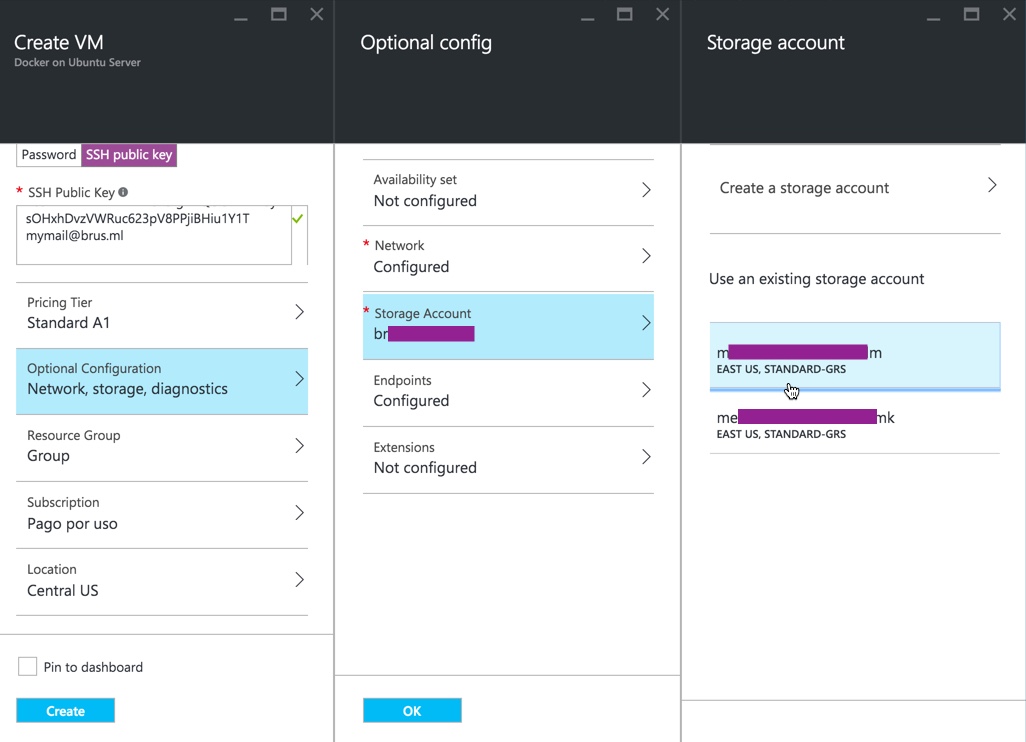Open the Pricing Tier Standard A1 option
The height and width of the screenshot is (742, 1026).
[x=162, y=313]
